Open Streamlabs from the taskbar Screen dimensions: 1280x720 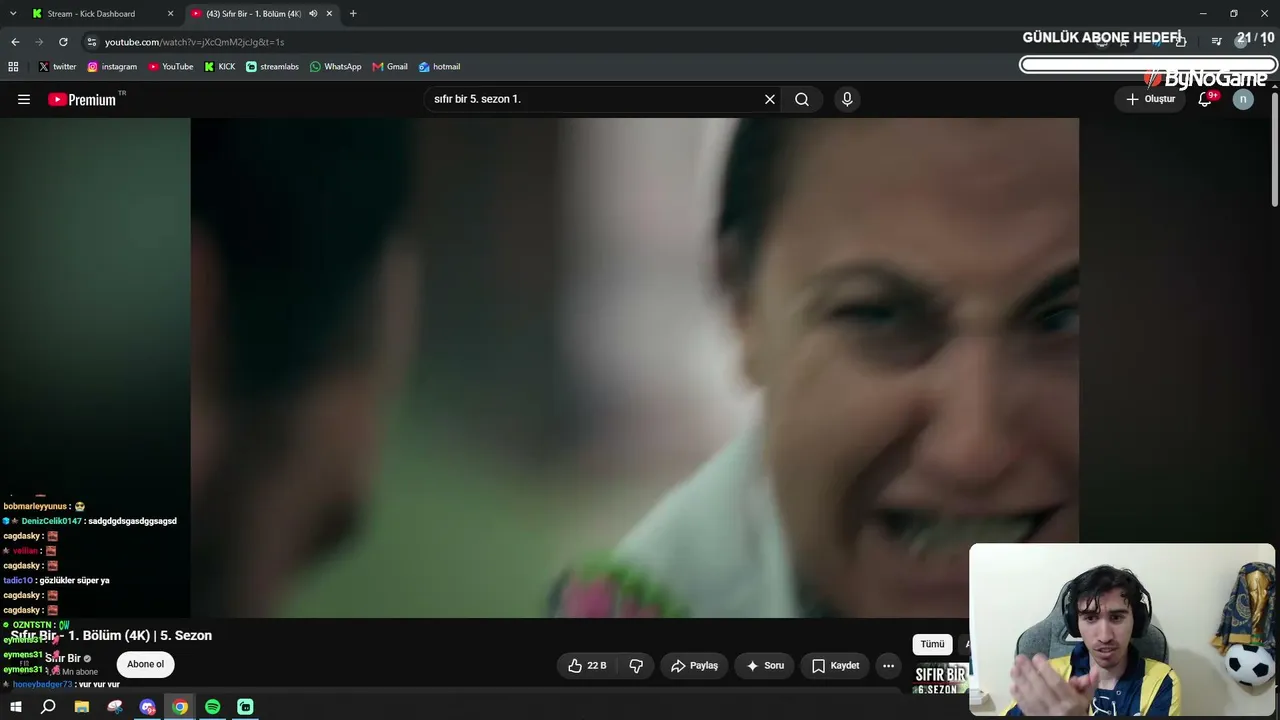[x=245, y=707]
